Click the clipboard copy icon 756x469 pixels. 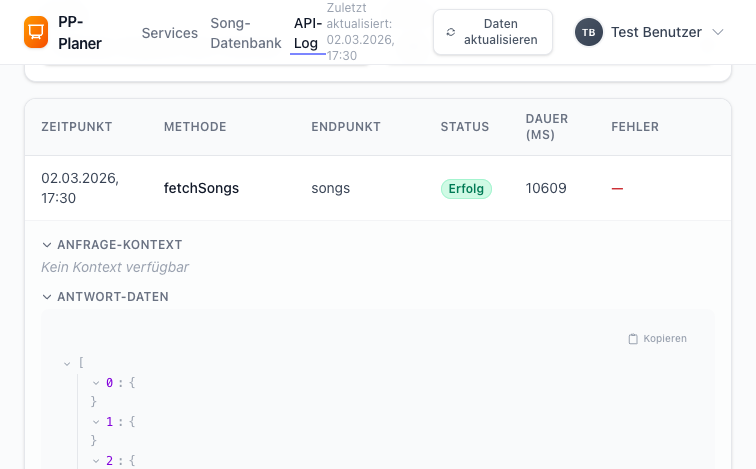pos(633,339)
